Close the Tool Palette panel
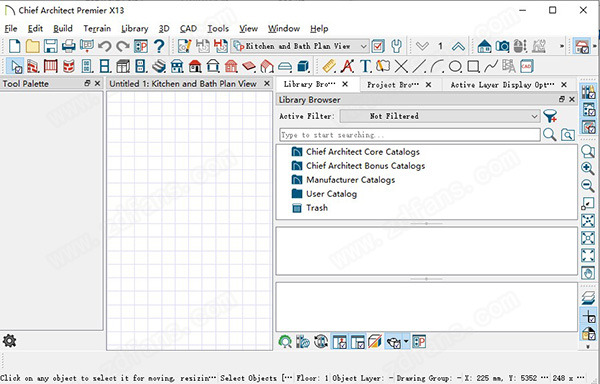Image resolution: width=600 pixels, height=384 pixels. pos(97,83)
